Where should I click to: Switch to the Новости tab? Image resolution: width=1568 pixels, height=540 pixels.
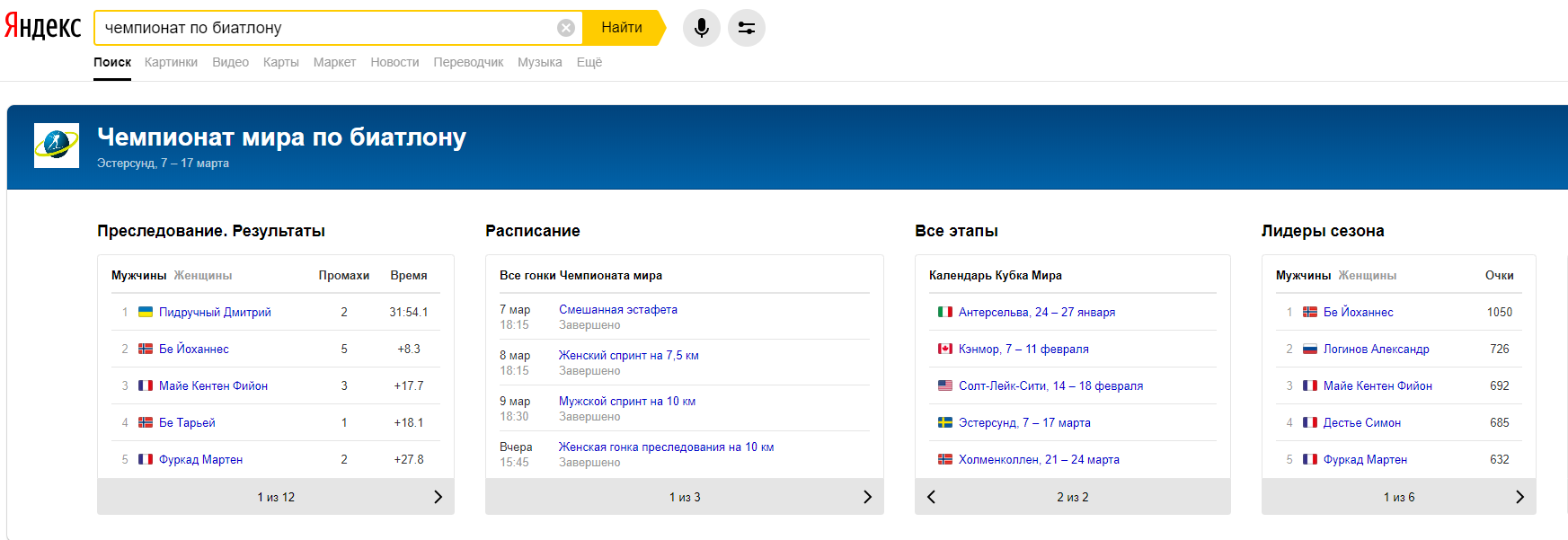[394, 62]
